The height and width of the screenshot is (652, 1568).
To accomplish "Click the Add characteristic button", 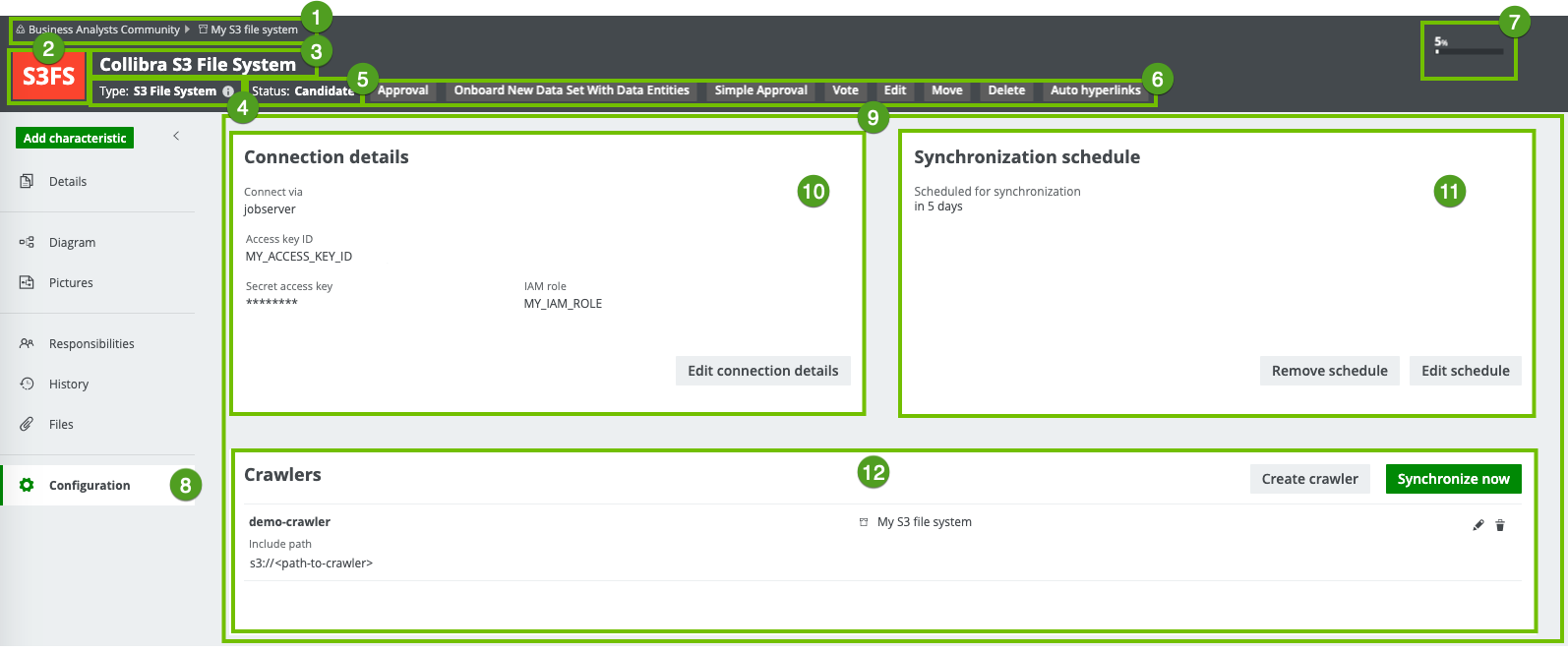I will [x=75, y=138].
